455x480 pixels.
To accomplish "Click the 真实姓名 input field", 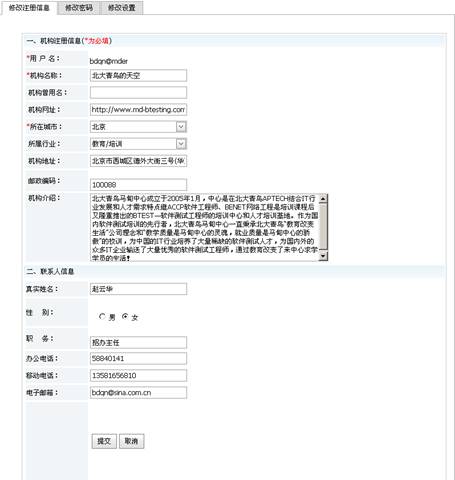I will tap(138, 289).
